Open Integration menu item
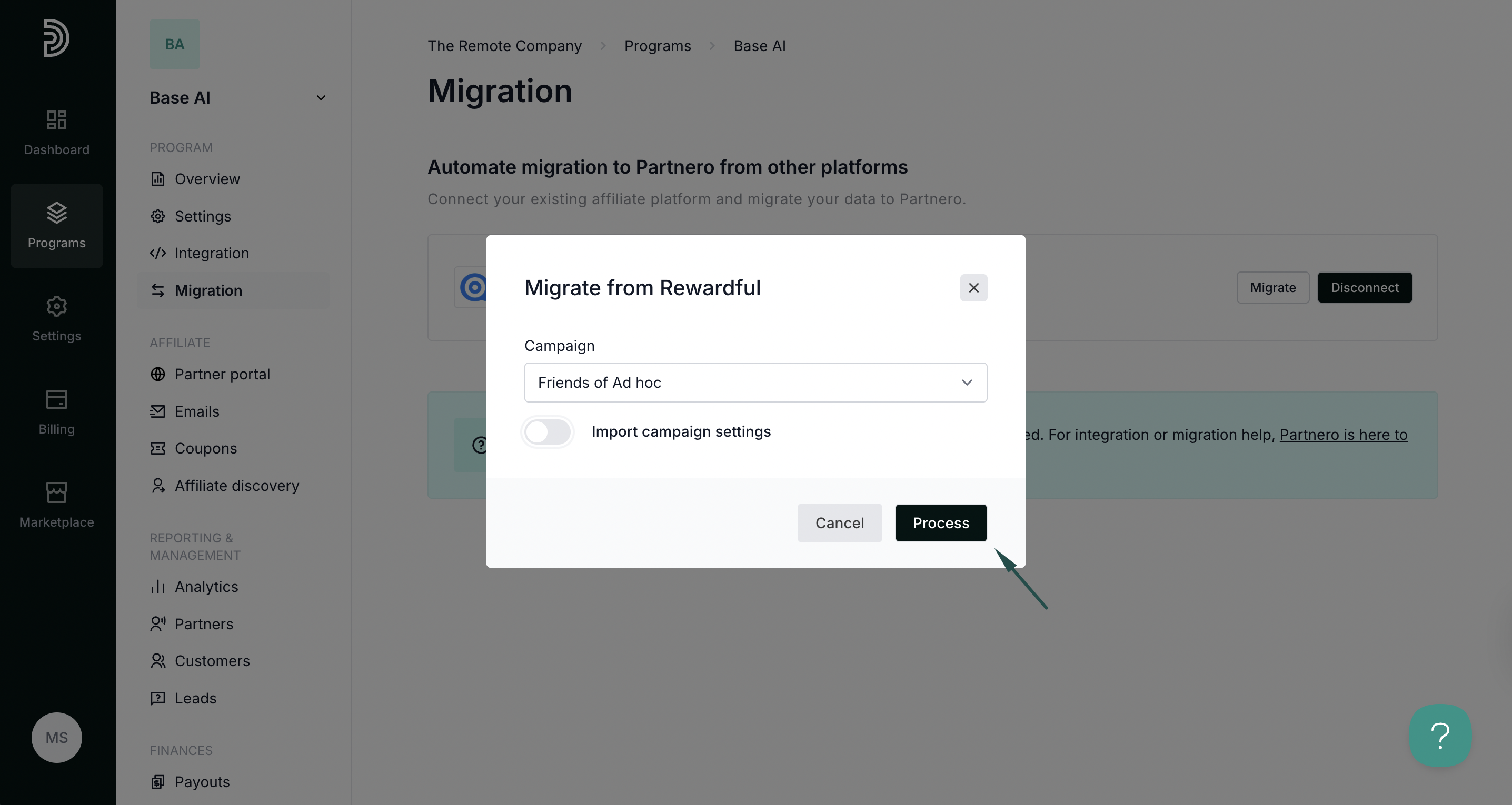This screenshot has height=805, width=1512. [211, 254]
